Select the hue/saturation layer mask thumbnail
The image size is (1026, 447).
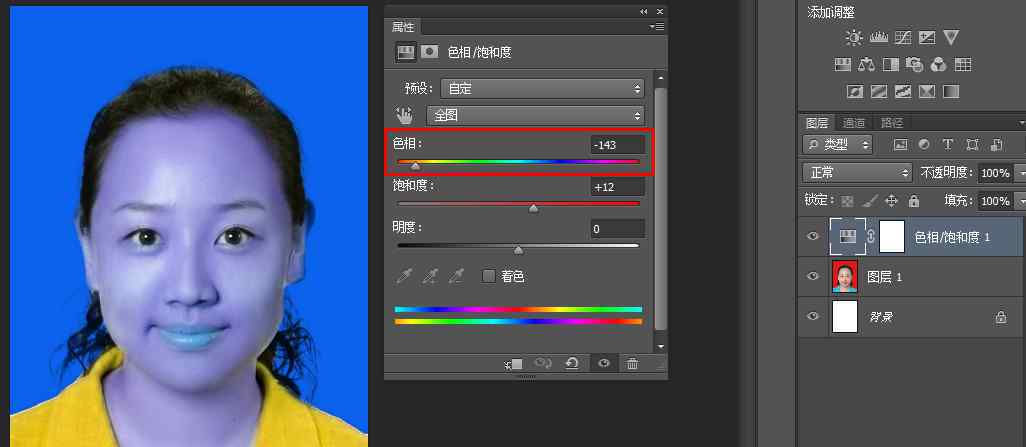pyautogui.click(x=892, y=237)
